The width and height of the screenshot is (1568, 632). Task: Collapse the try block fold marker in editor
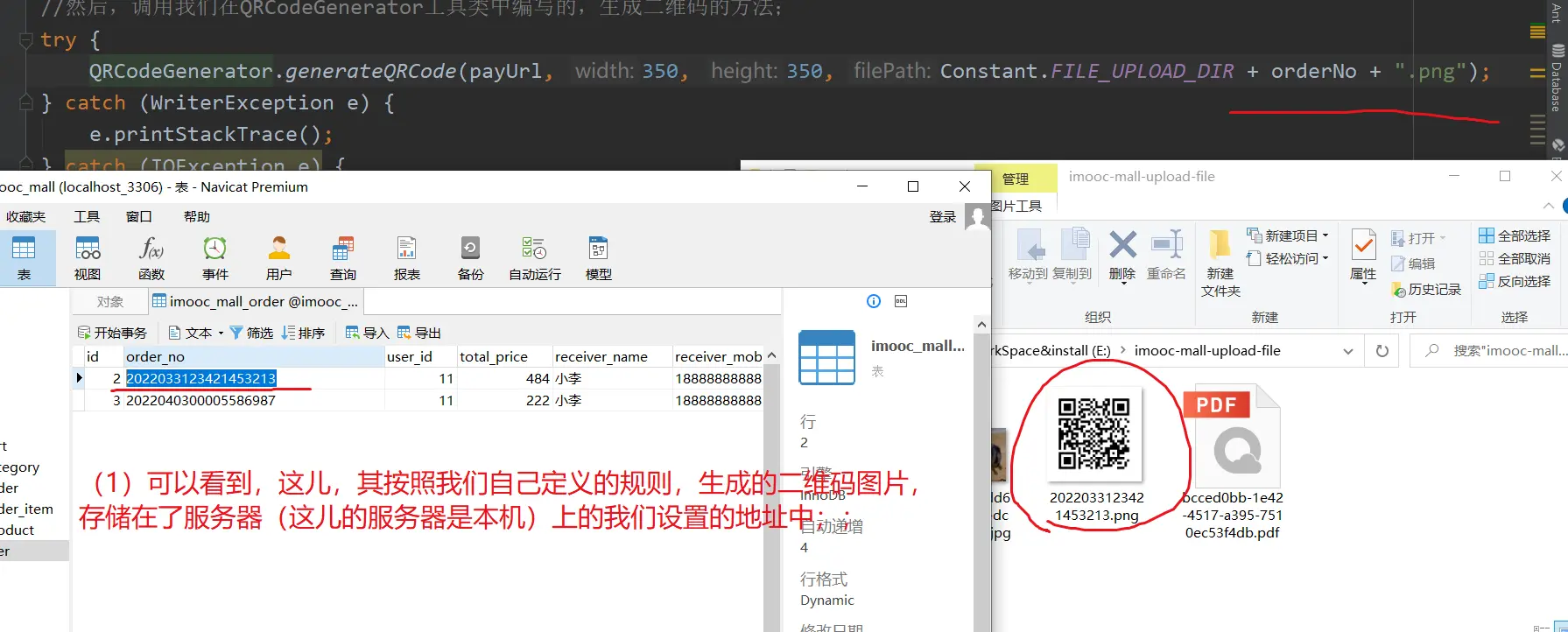(x=26, y=39)
